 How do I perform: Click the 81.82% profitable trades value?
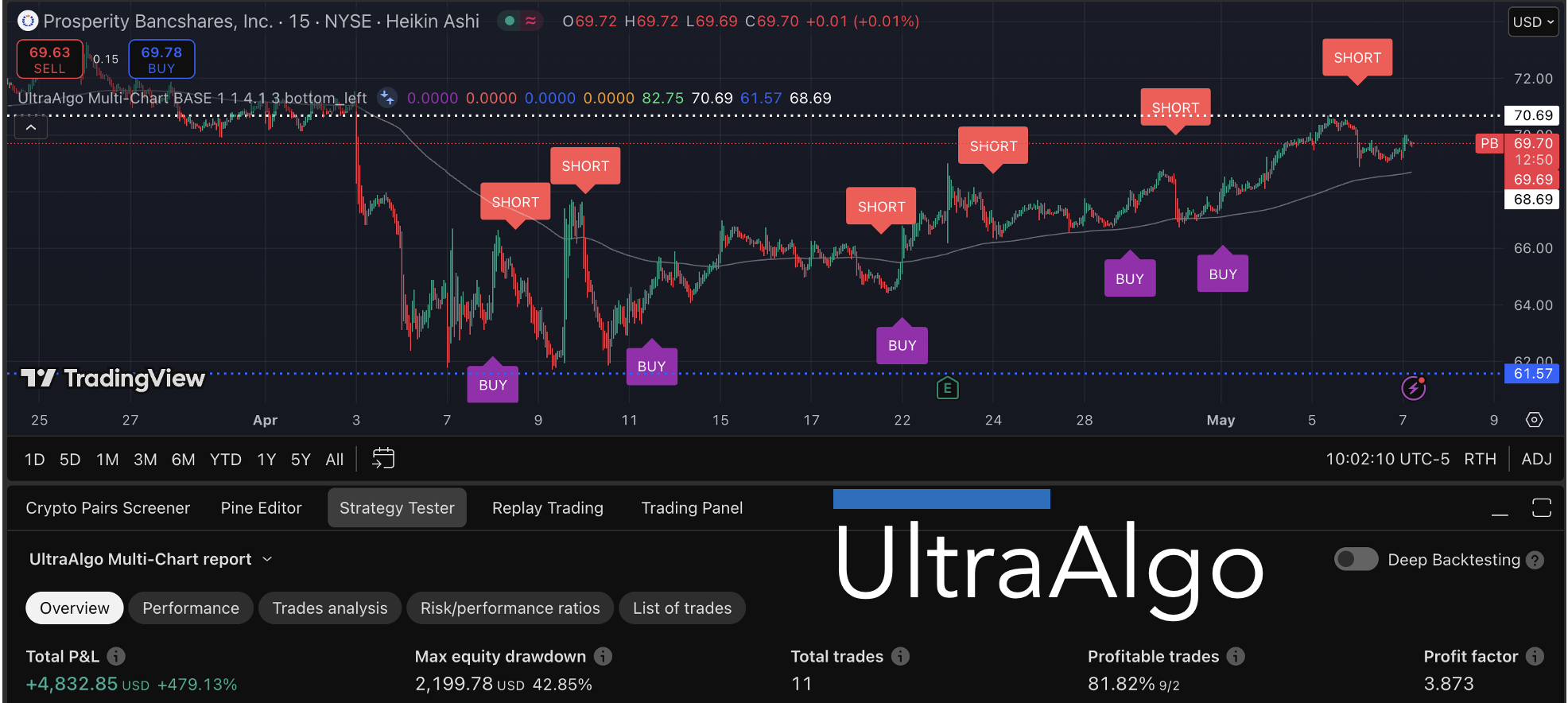(1121, 684)
